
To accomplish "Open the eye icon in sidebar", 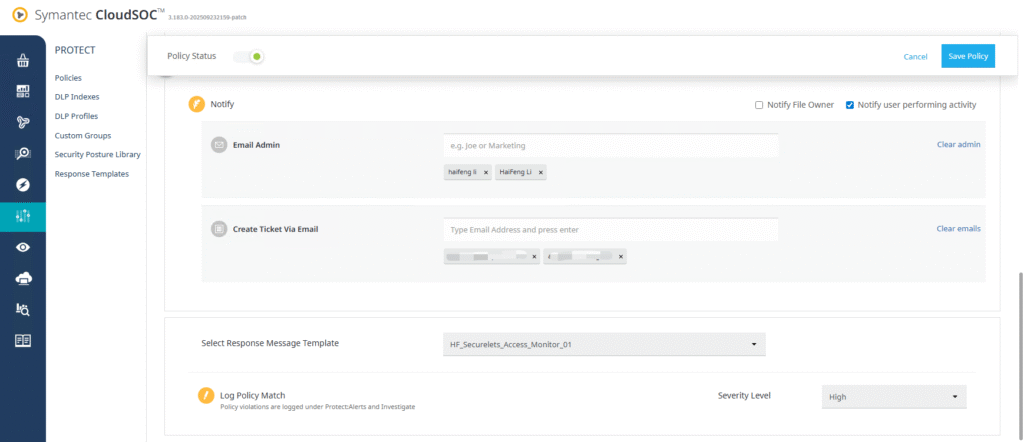I will [22, 247].
